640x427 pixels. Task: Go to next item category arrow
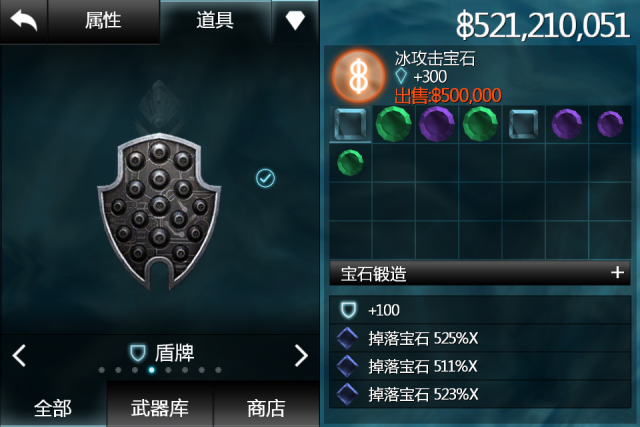301,356
